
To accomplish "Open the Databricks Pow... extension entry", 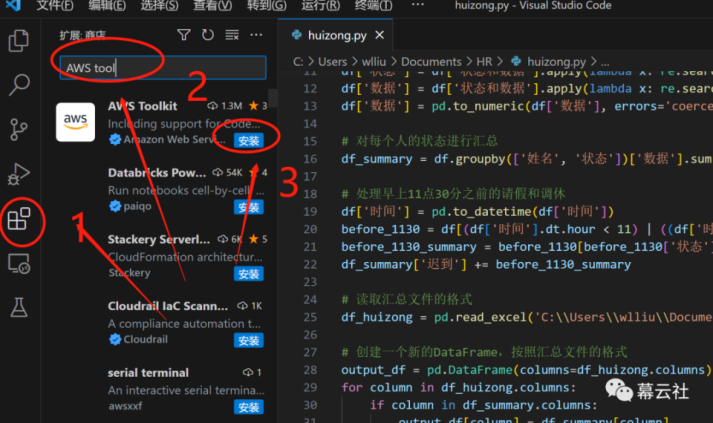I will [x=161, y=189].
